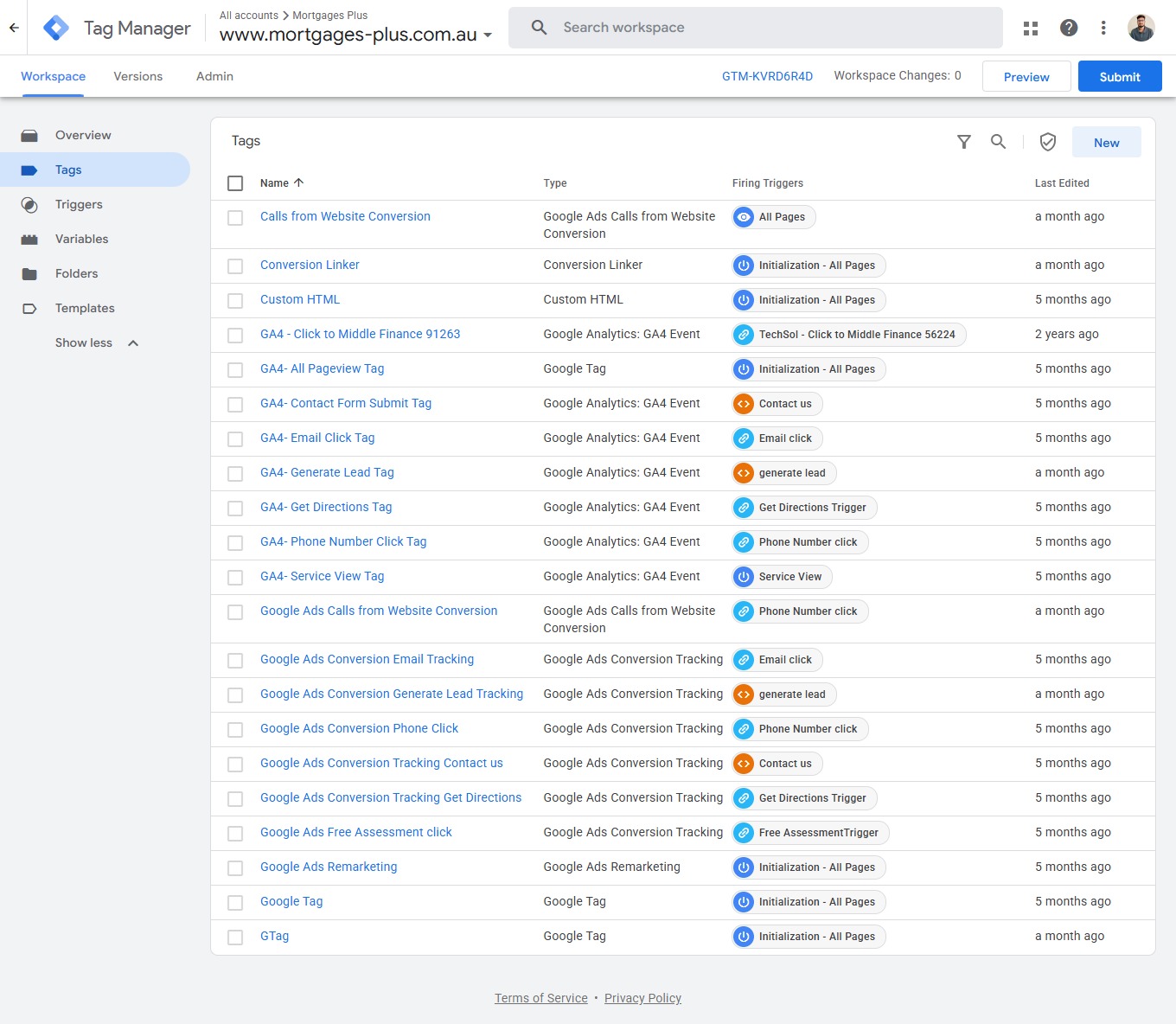Check the Custom HTML row checkbox
Screen dimensions: 1176x1024
point(235,301)
